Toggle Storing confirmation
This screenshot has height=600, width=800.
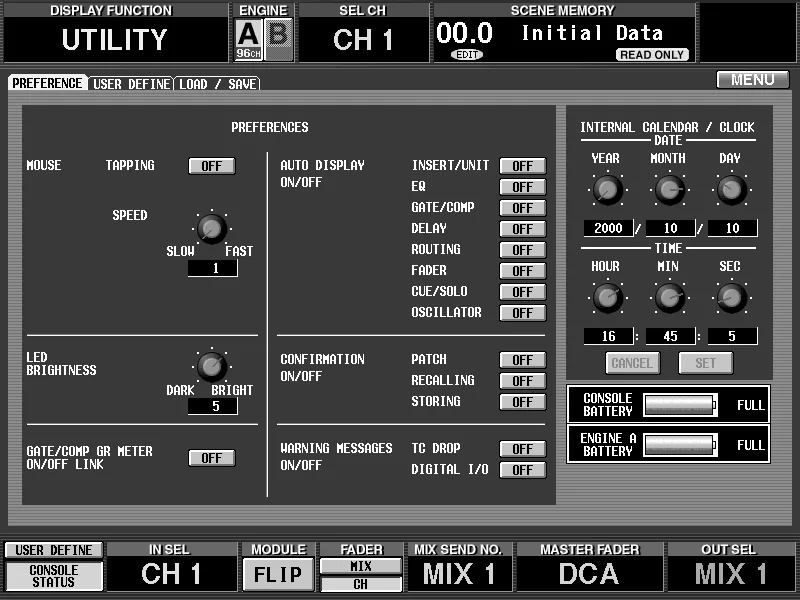(x=522, y=402)
